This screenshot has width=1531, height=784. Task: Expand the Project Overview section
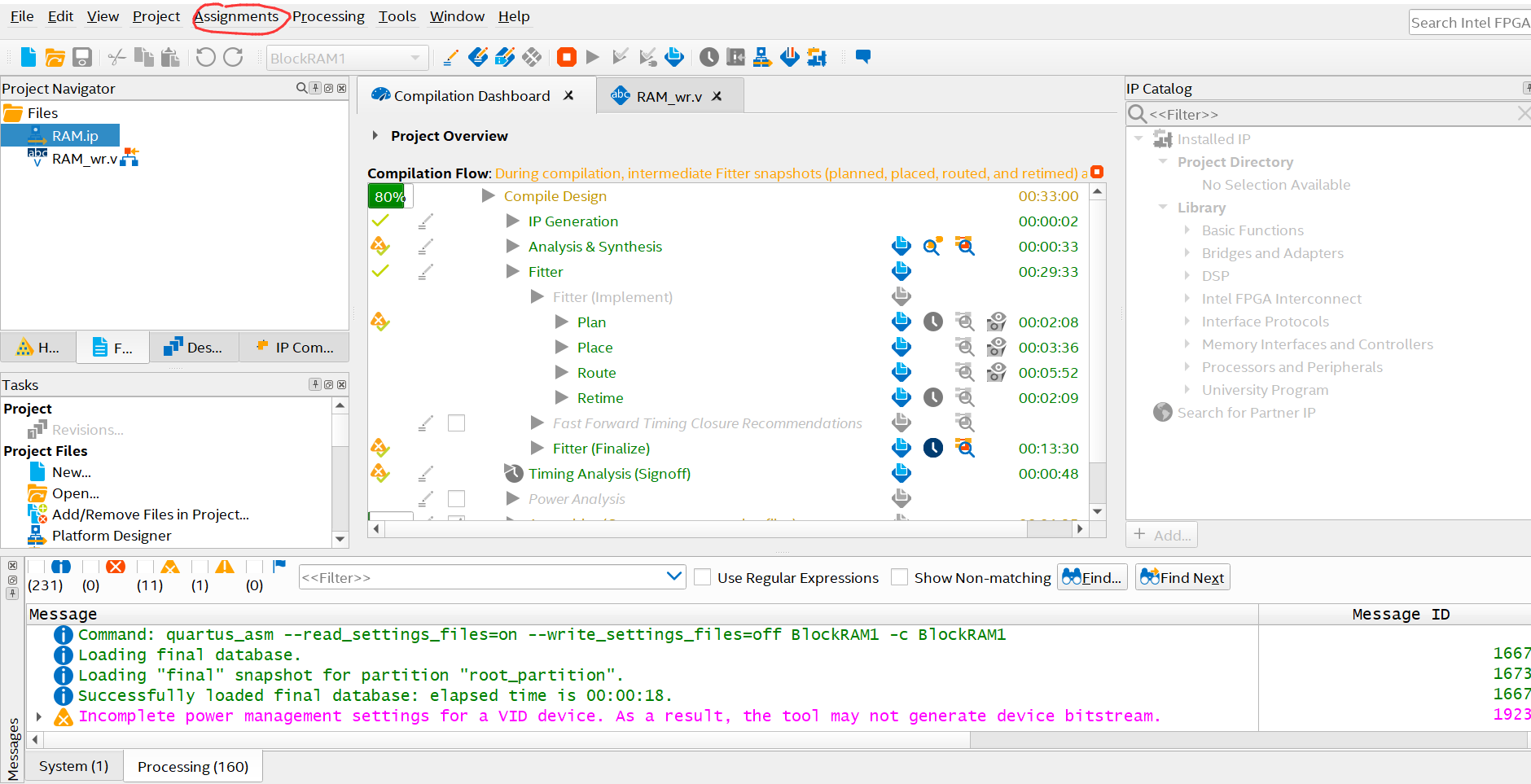(x=375, y=136)
